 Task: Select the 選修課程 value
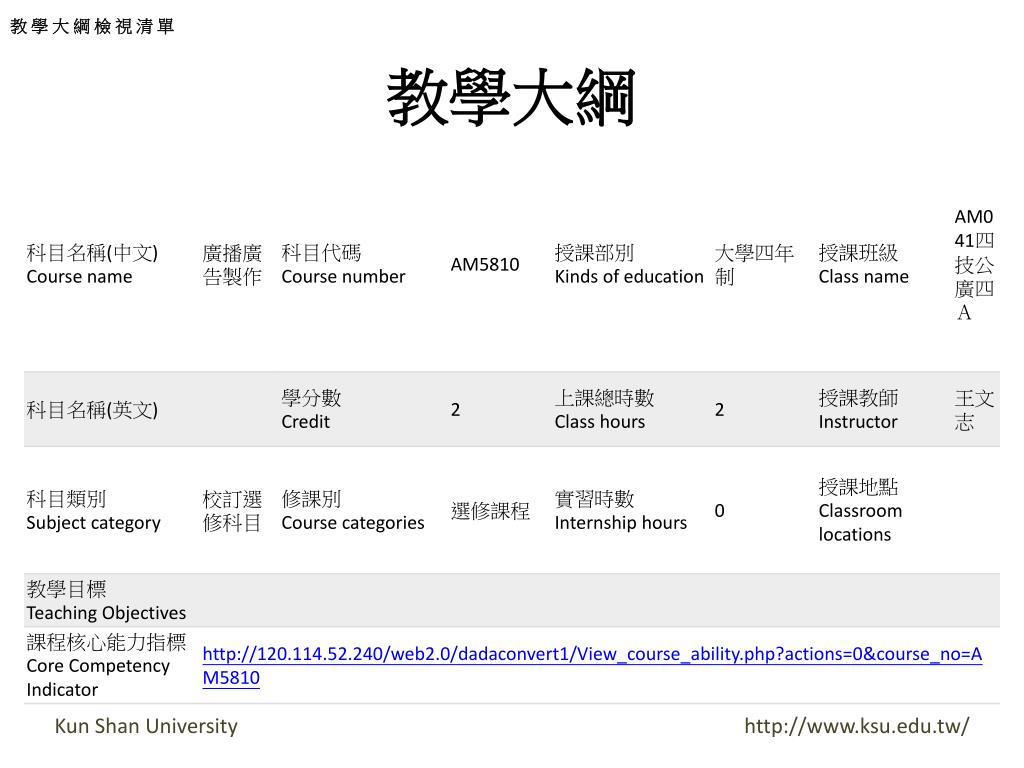click(x=490, y=511)
